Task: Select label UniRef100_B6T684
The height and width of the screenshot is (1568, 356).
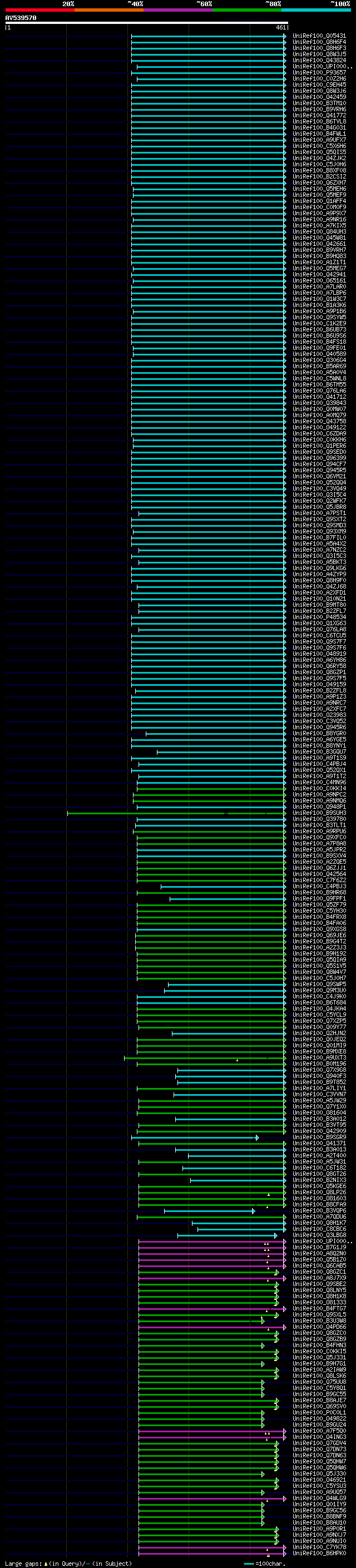Action: coord(319,1002)
